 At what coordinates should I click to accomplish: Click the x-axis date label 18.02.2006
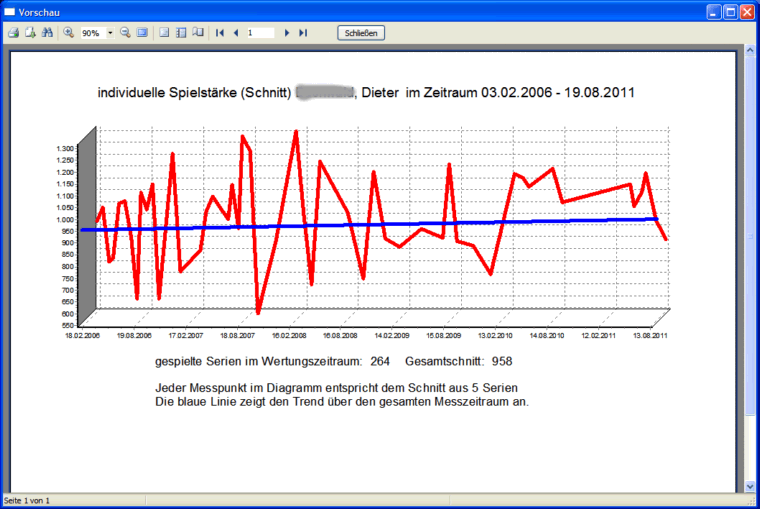coord(82,335)
